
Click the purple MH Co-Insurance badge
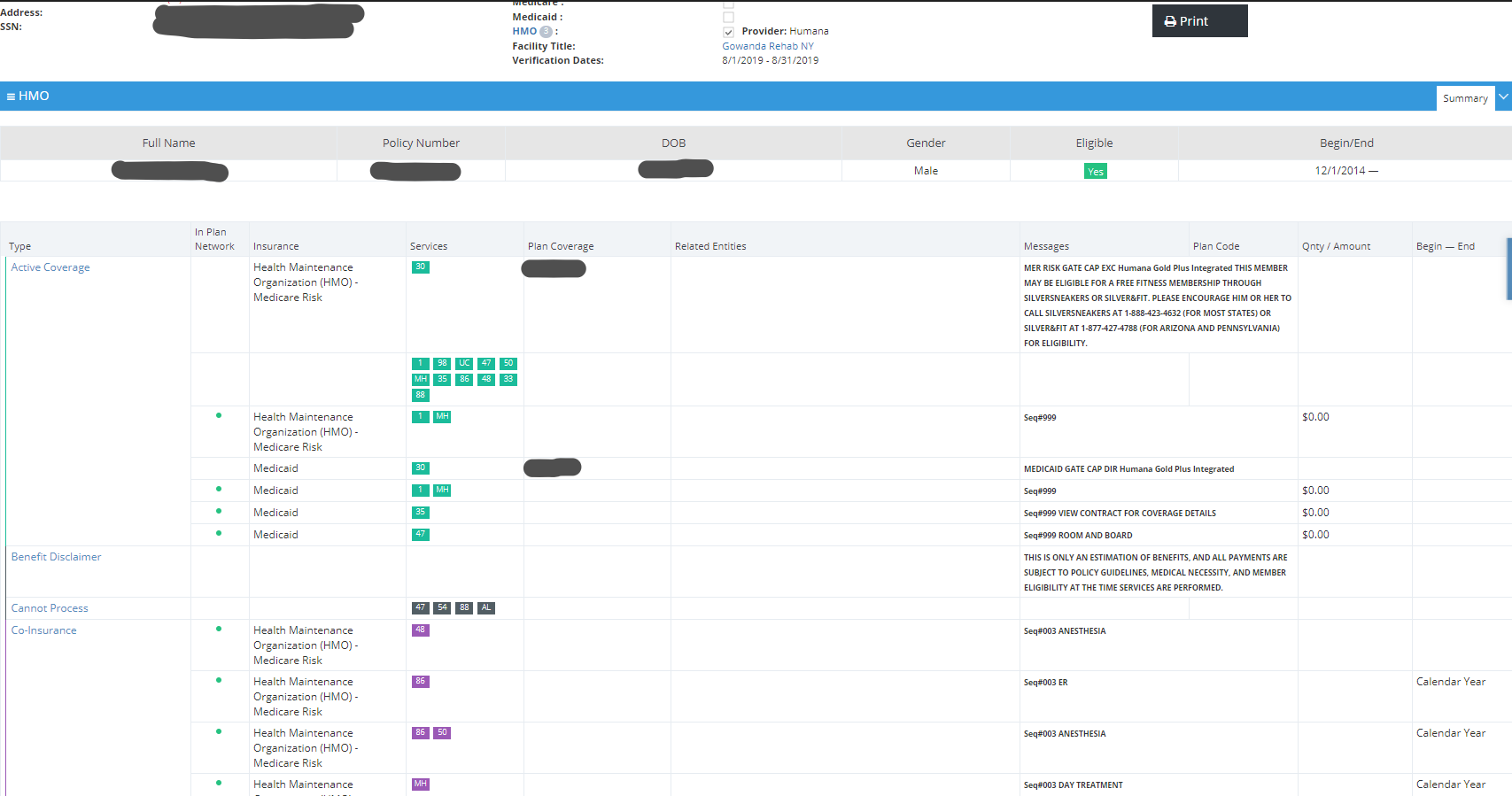[x=420, y=784]
